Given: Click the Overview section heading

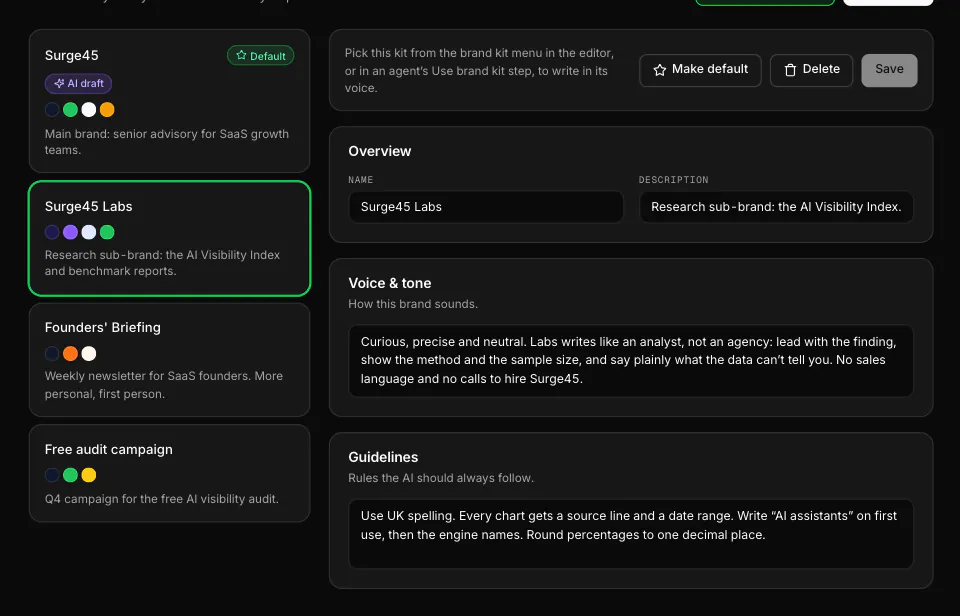Looking at the screenshot, I should point(380,151).
